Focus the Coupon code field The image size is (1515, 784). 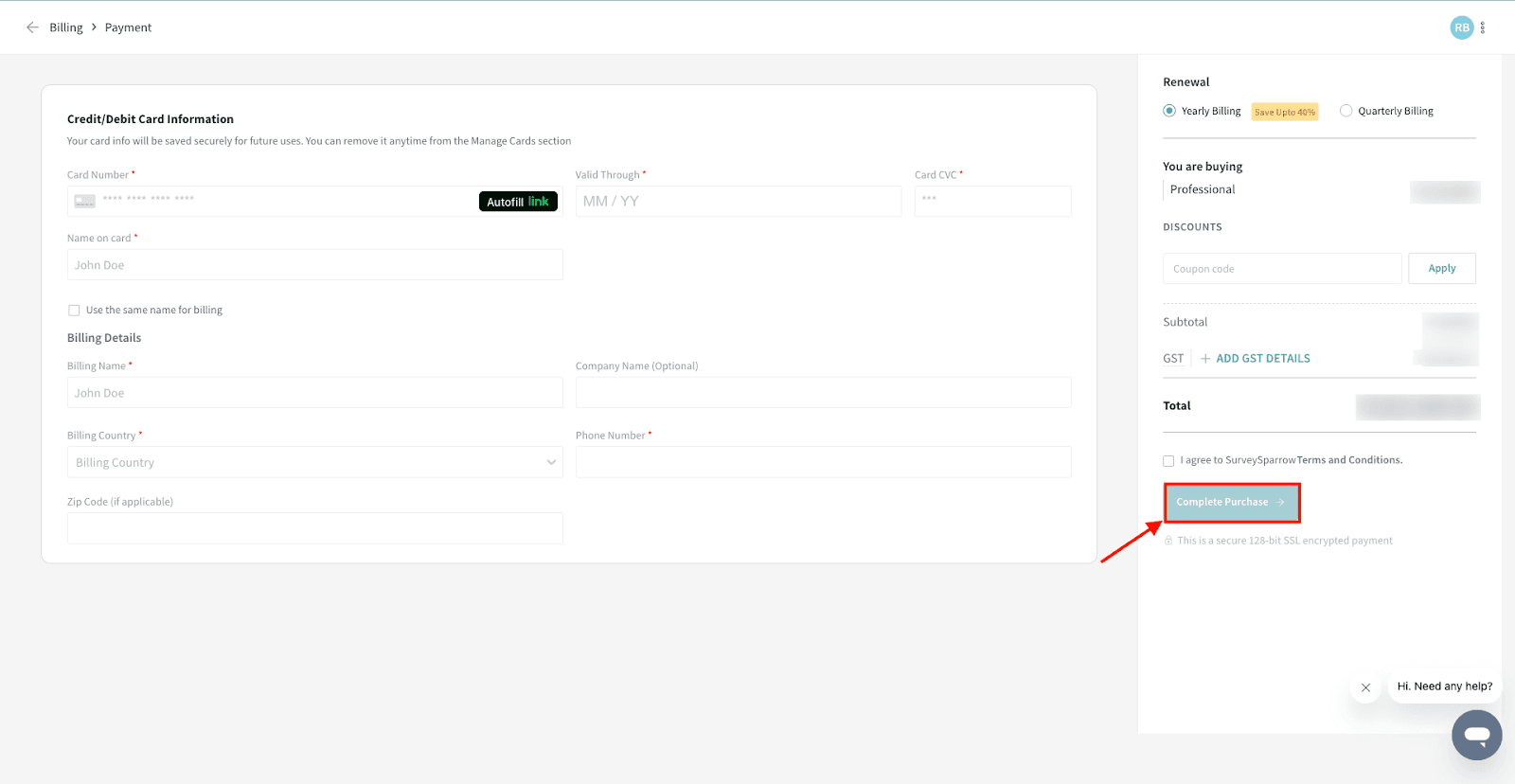(1281, 269)
